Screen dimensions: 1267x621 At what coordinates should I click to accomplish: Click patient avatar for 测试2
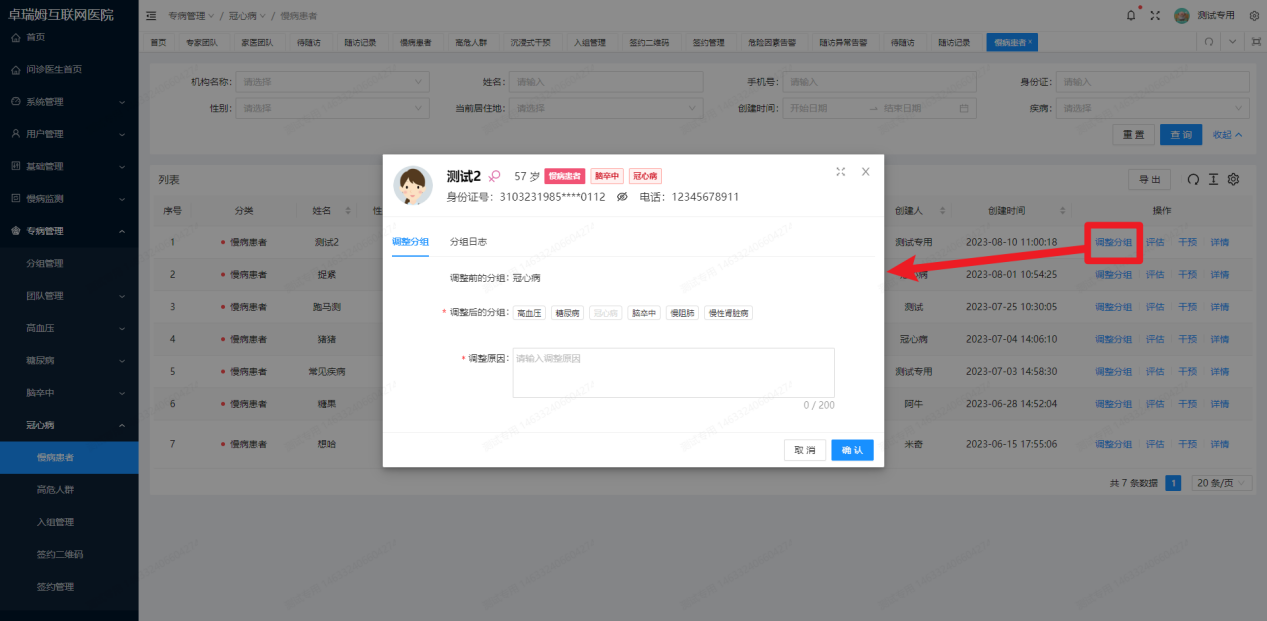tap(413, 186)
